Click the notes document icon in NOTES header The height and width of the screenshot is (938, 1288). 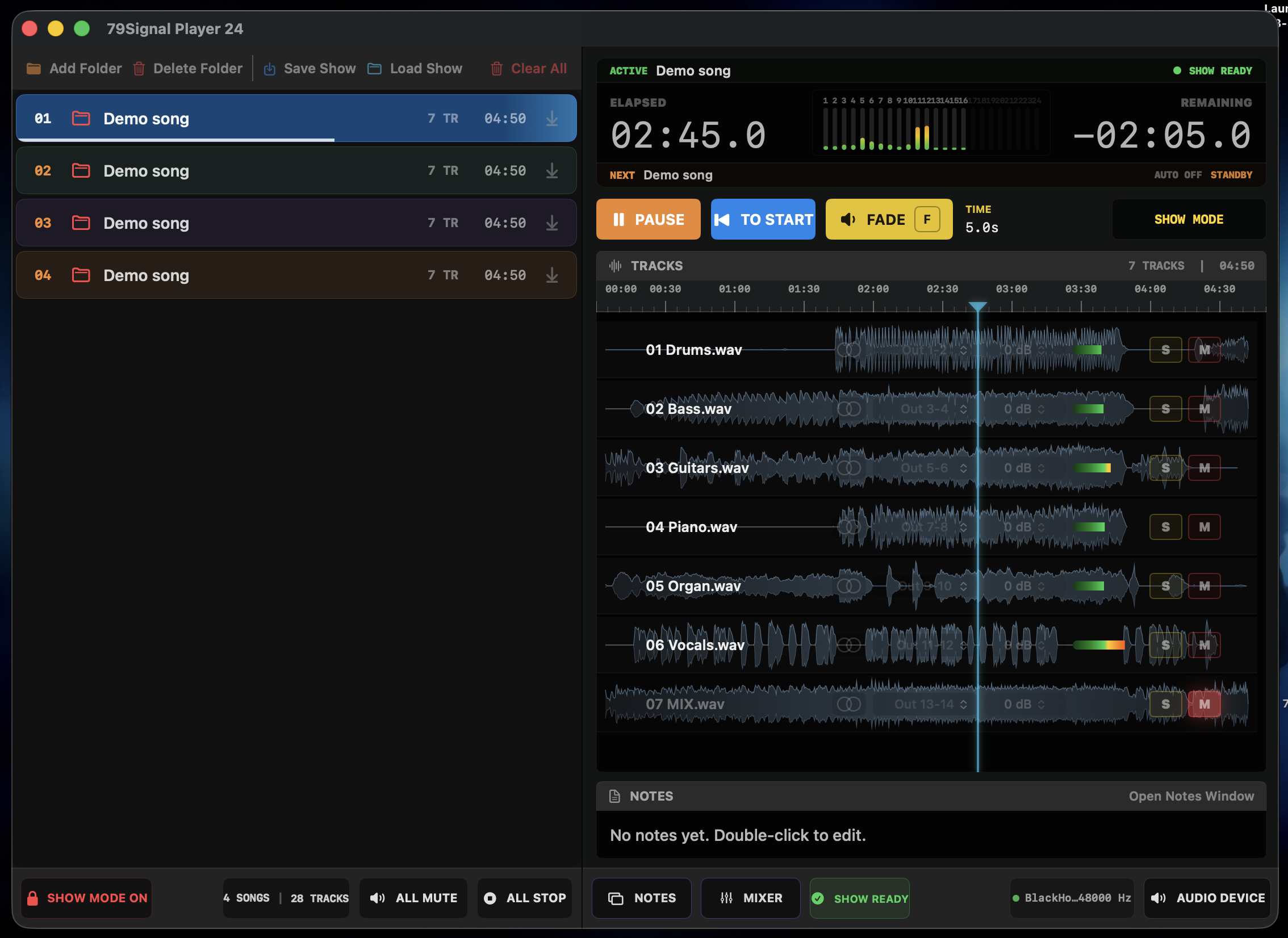(614, 796)
